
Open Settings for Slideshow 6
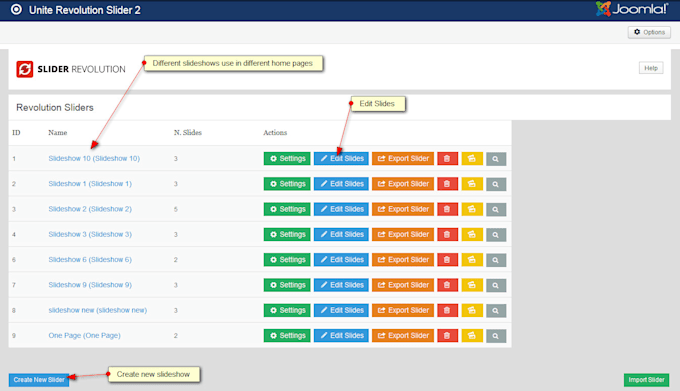coord(287,260)
